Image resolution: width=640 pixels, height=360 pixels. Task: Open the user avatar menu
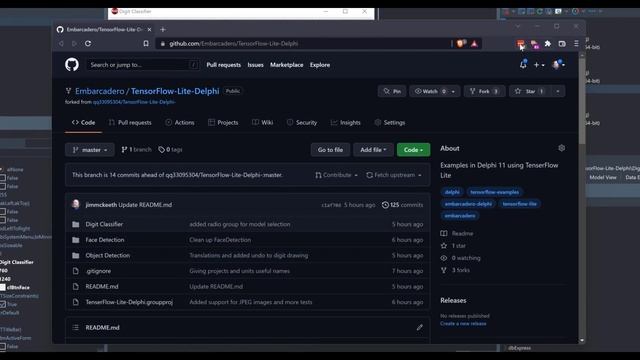(558, 64)
